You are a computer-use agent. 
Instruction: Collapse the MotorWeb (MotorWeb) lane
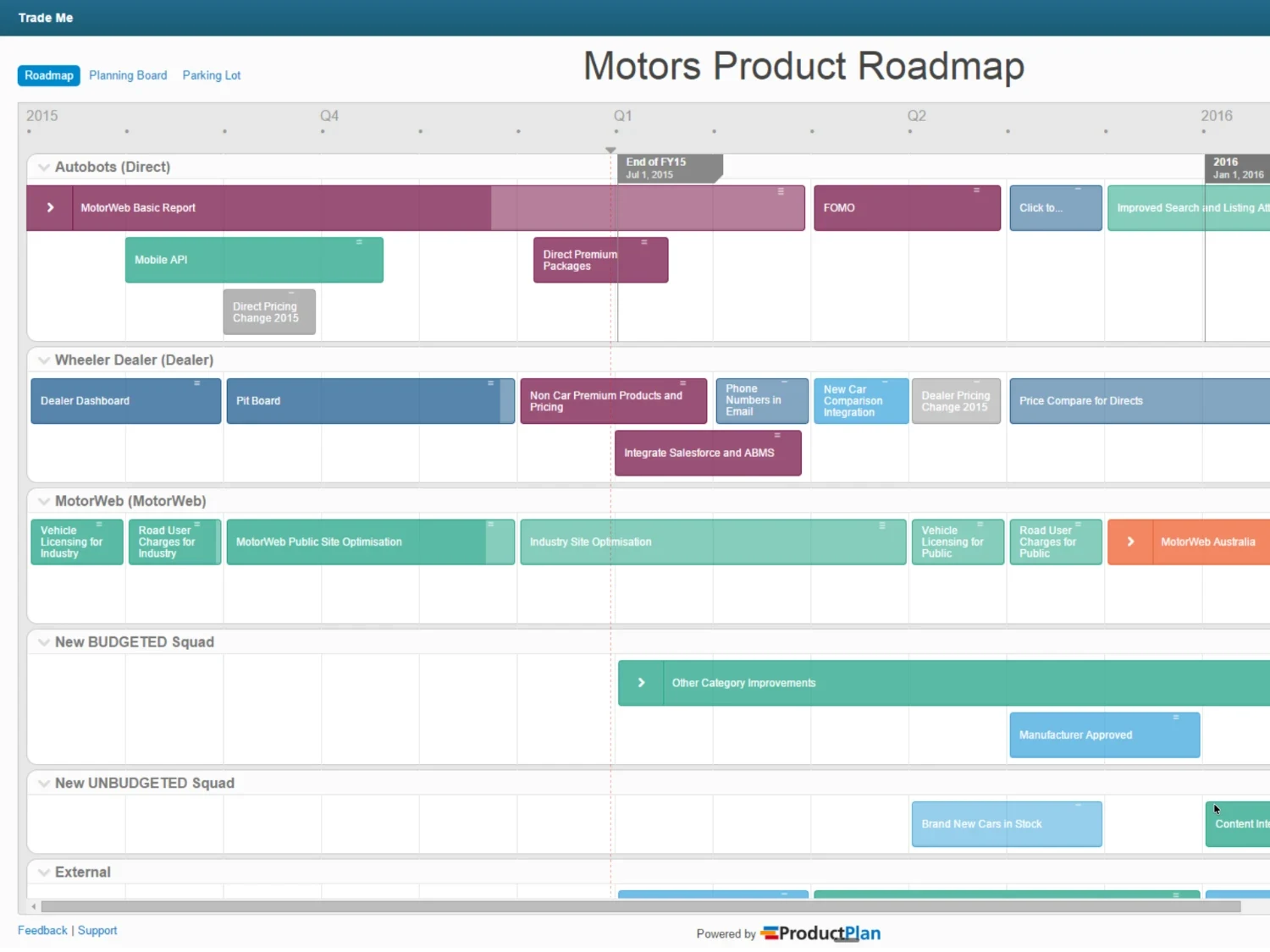tap(44, 502)
